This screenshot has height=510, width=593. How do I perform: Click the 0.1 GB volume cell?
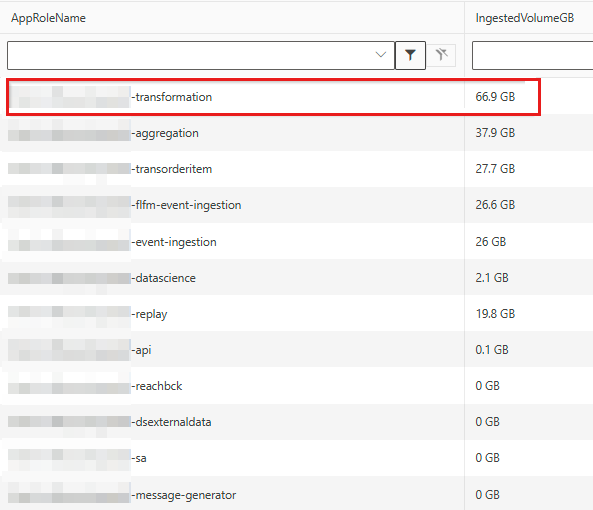pyautogui.click(x=492, y=350)
